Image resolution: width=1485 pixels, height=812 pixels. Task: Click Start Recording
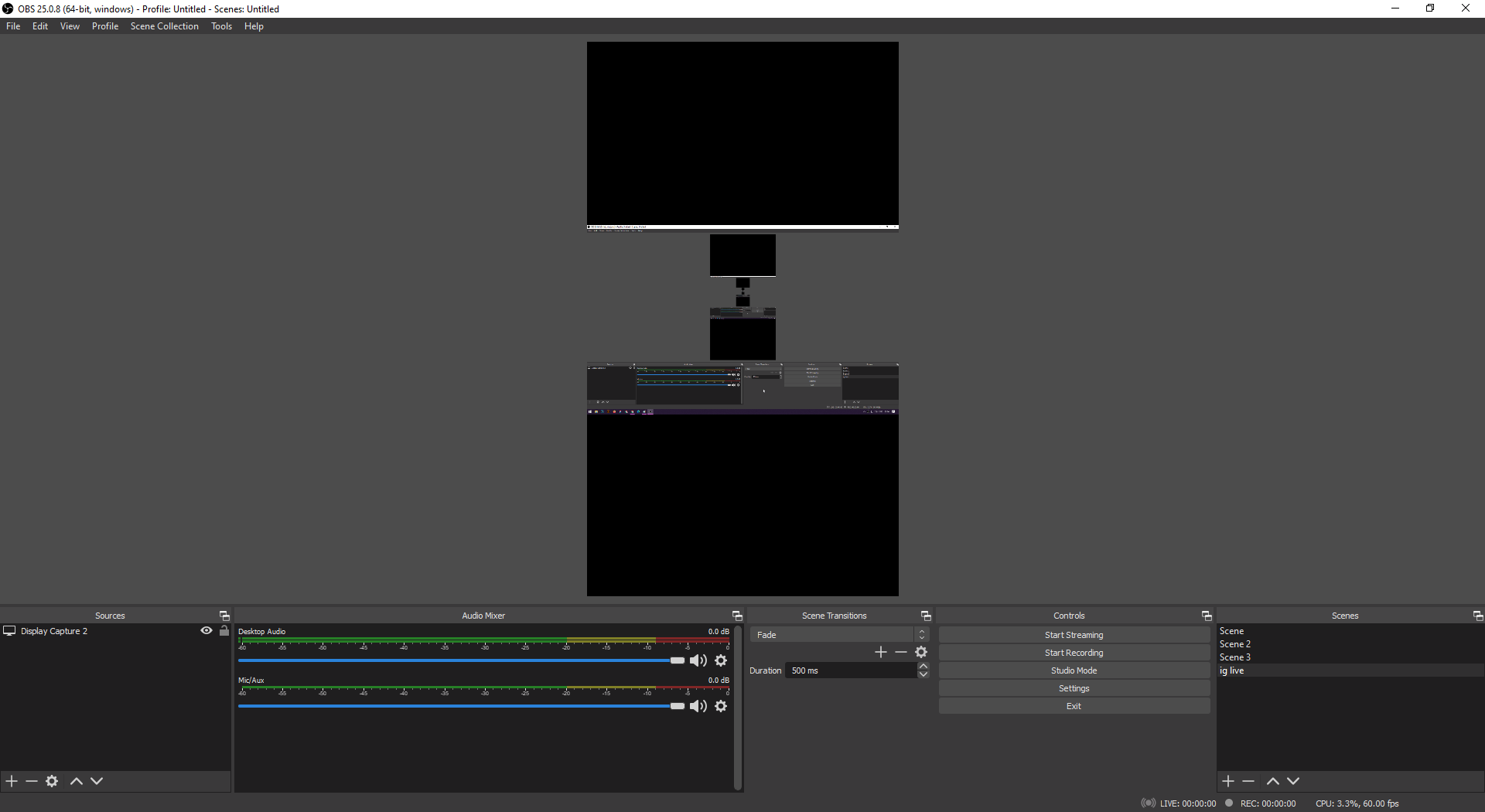point(1074,653)
